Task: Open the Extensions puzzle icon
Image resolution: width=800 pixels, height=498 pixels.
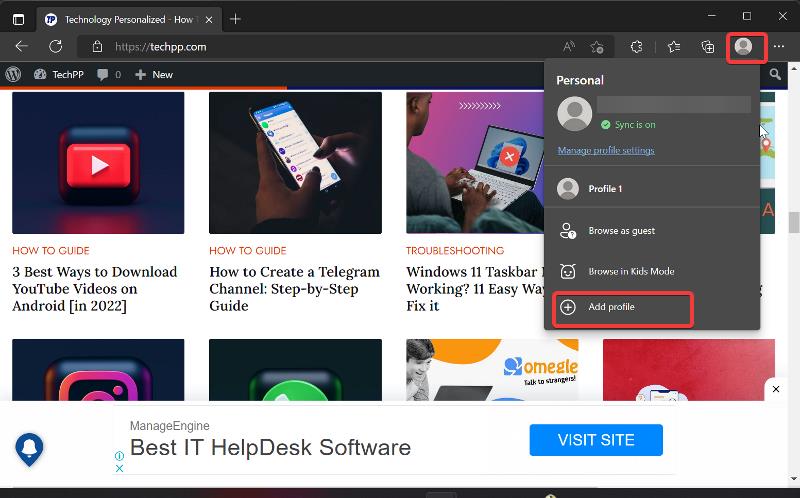Action: tap(636, 47)
